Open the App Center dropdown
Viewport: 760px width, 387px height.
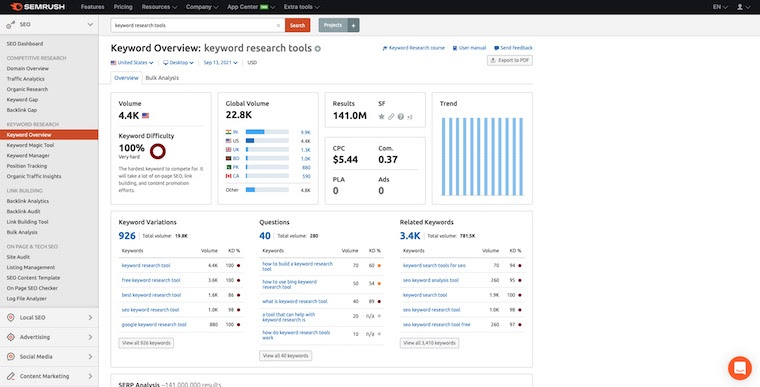[x=251, y=7]
